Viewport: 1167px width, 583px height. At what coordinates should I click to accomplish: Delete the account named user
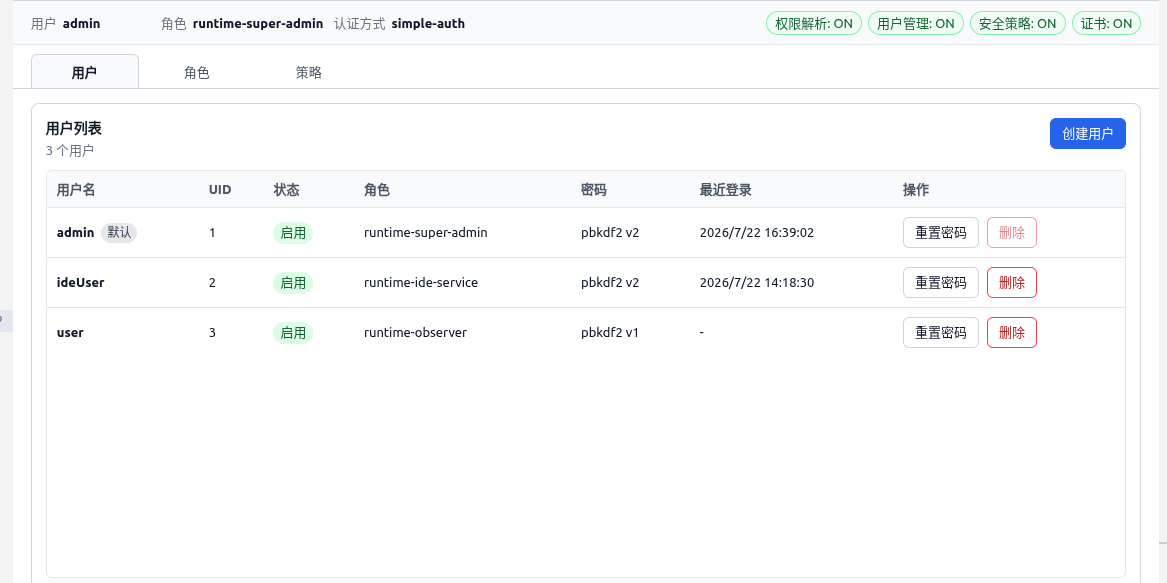click(1011, 333)
